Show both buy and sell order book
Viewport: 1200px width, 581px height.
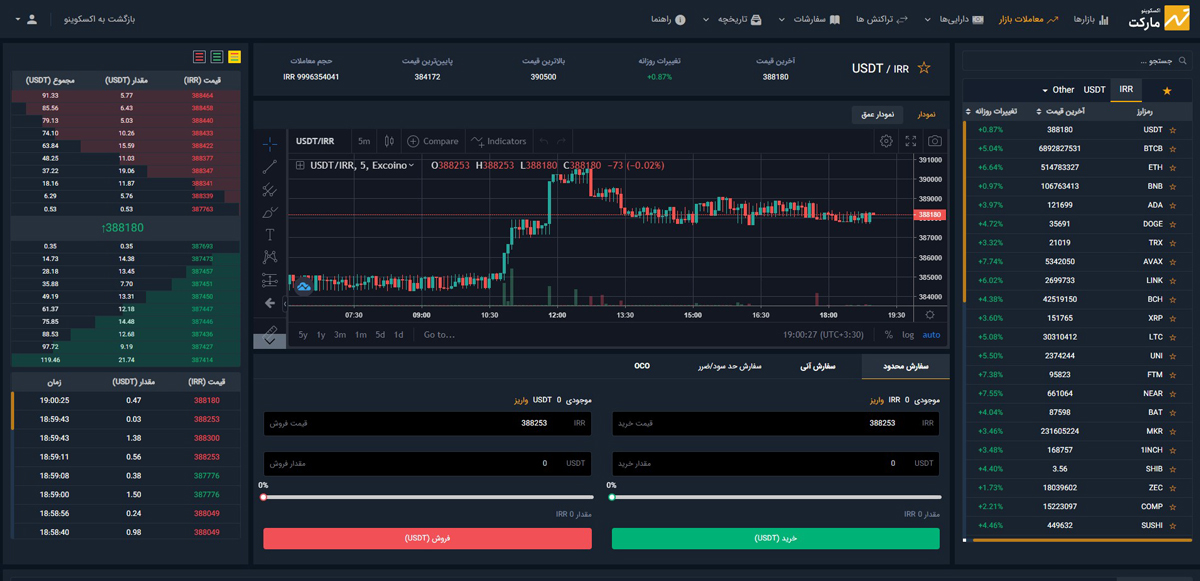tap(235, 57)
